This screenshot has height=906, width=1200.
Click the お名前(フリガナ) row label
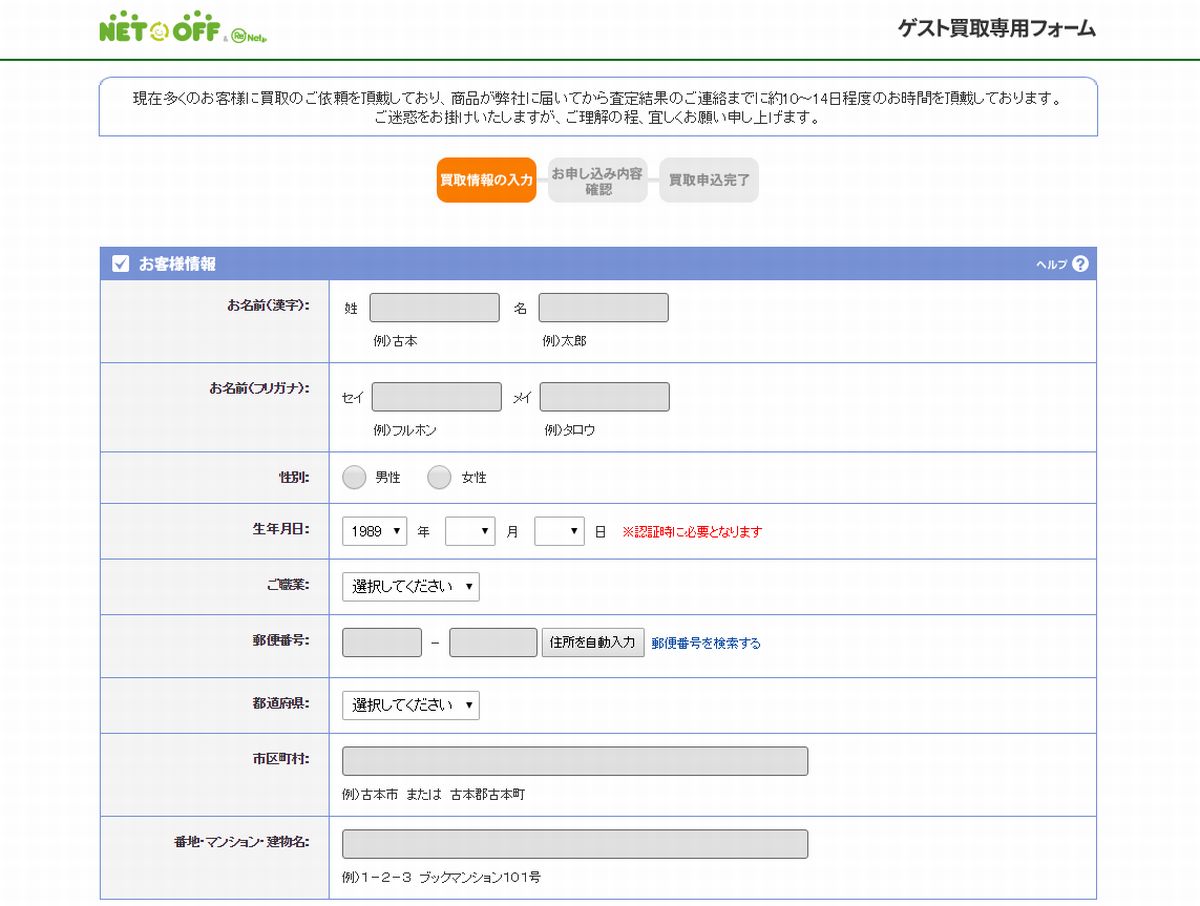click(x=259, y=389)
